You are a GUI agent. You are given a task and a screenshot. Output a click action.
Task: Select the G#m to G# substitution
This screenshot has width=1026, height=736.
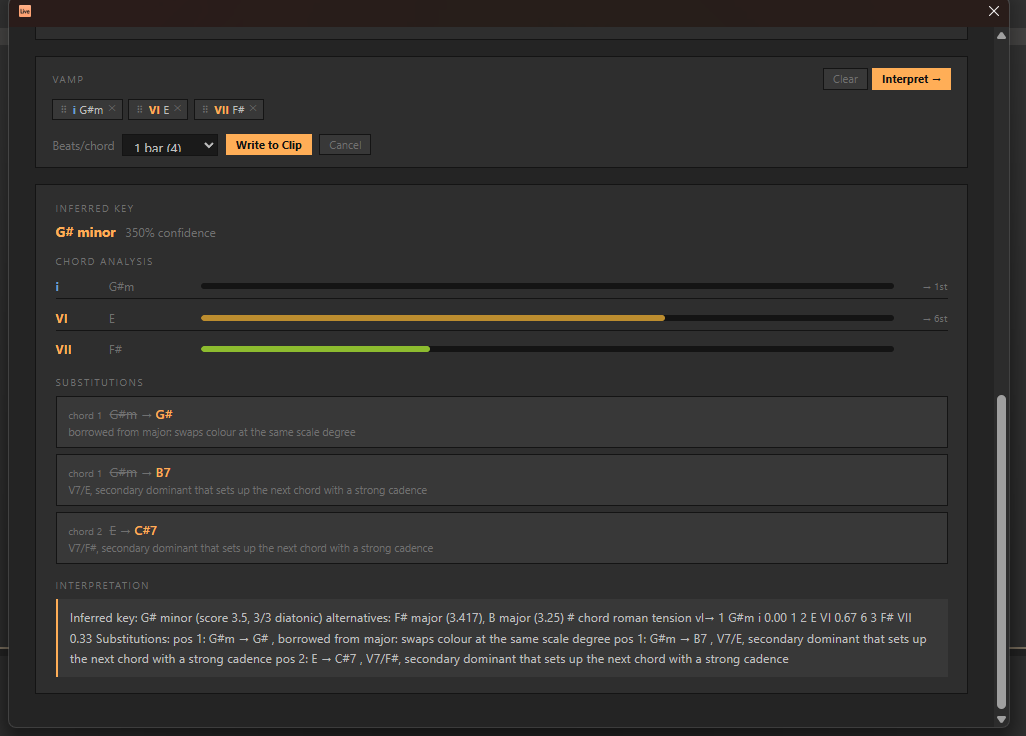pyautogui.click(x=502, y=422)
